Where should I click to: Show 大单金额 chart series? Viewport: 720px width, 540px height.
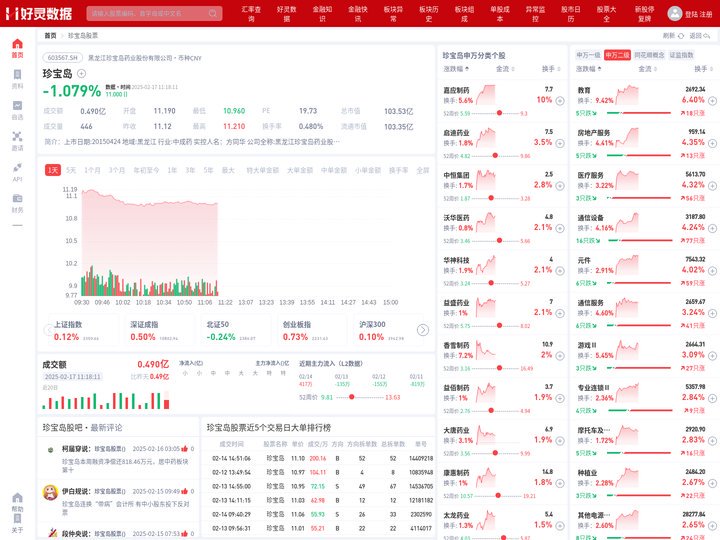[x=300, y=170]
